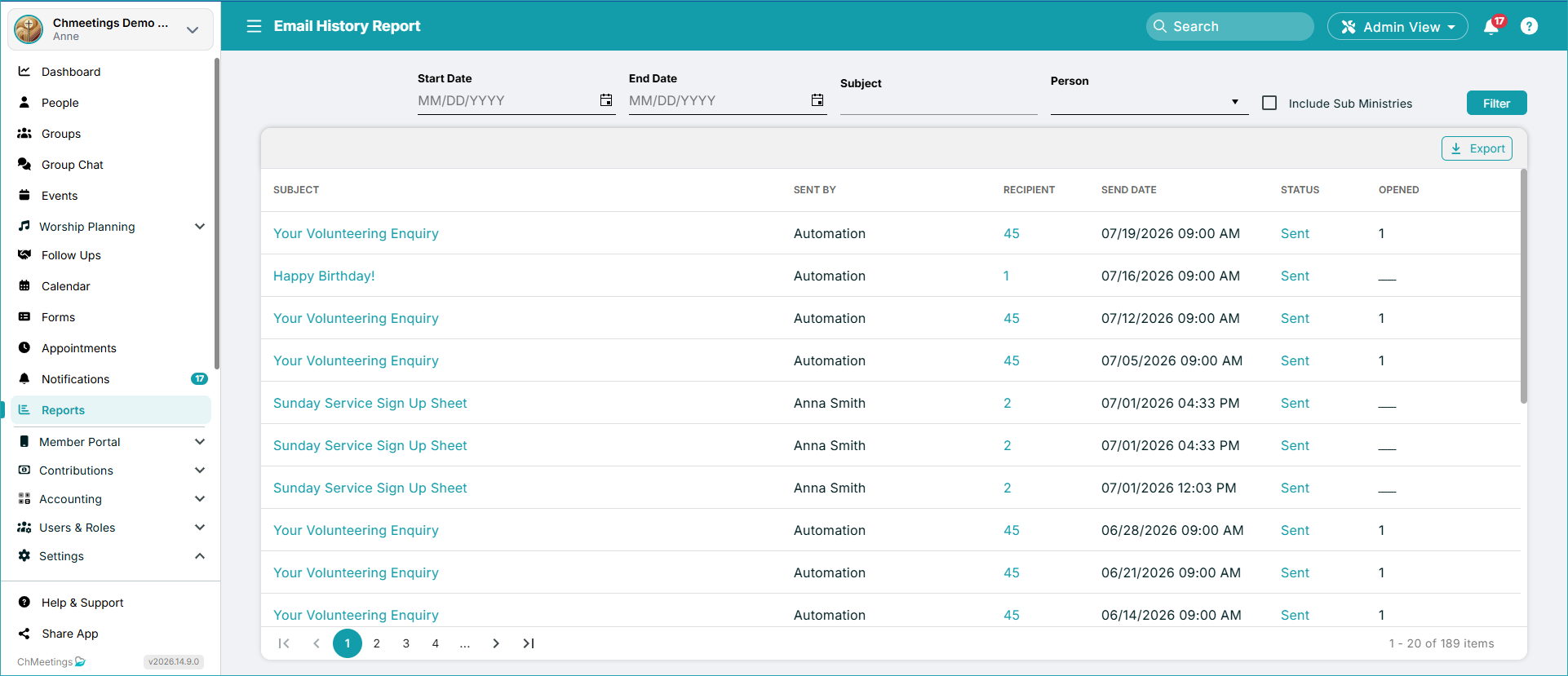The width and height of the screenshot is (1568, 676).
Task: Click the Forms icon in sidebar
Action: pyautogui.click(x=24, y=317)
